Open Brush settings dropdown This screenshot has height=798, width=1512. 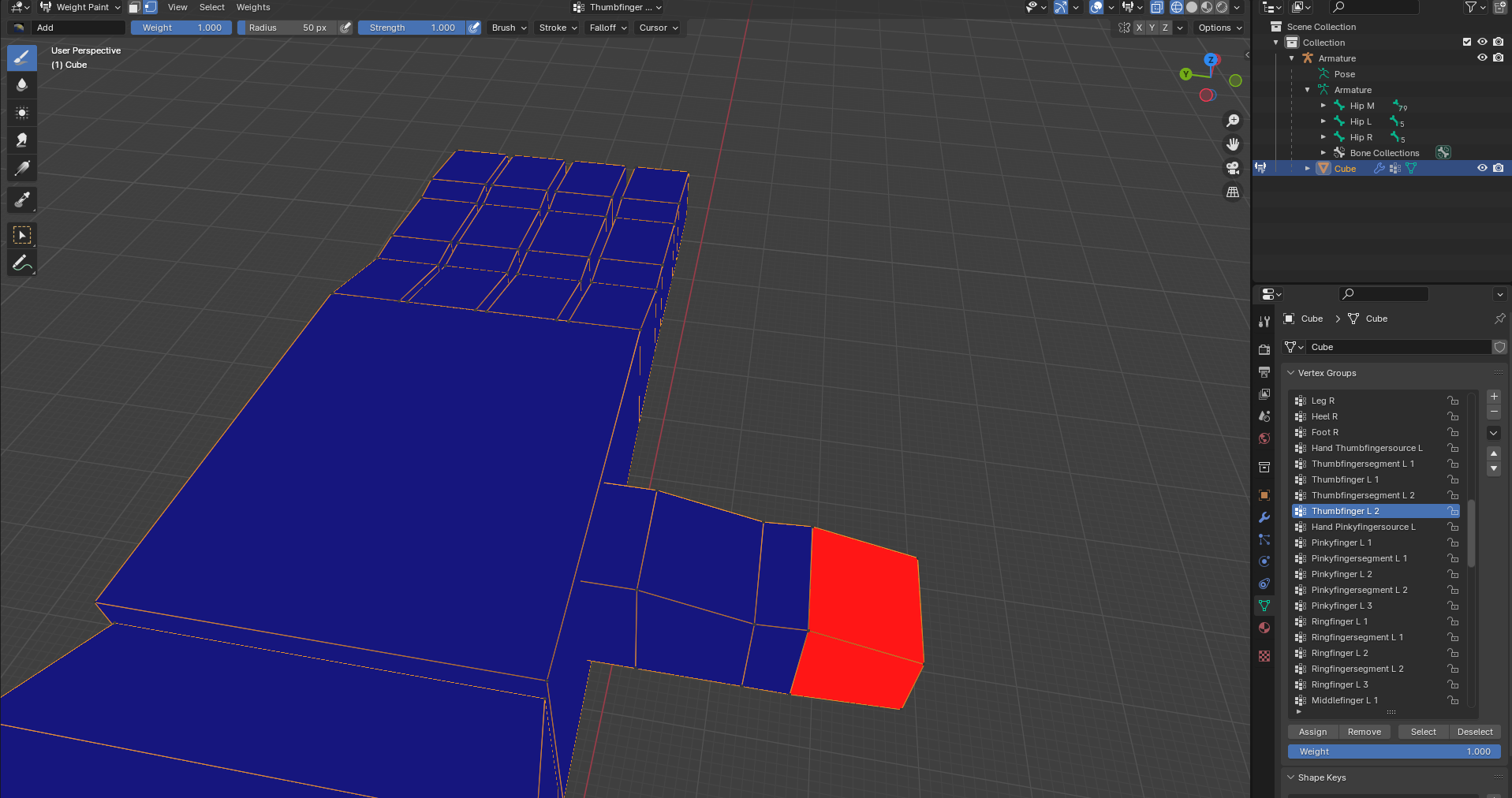point(509,28)
